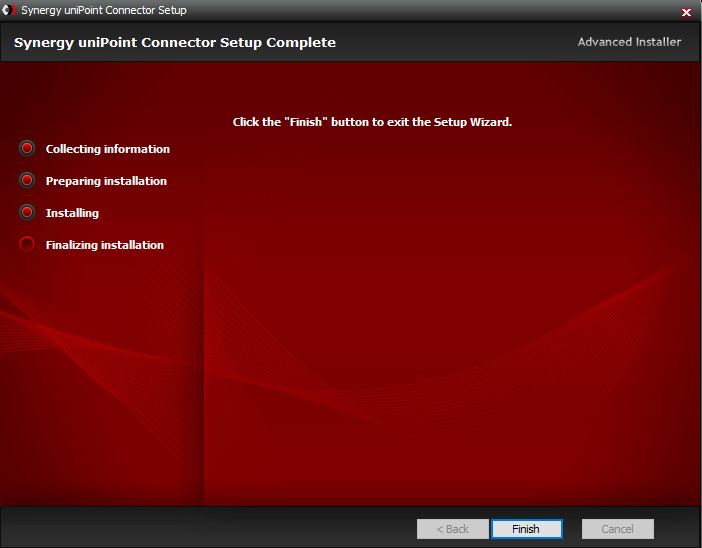Click the disabled Back button
Viewport: 702px width, 548px height.
(453, 529)
